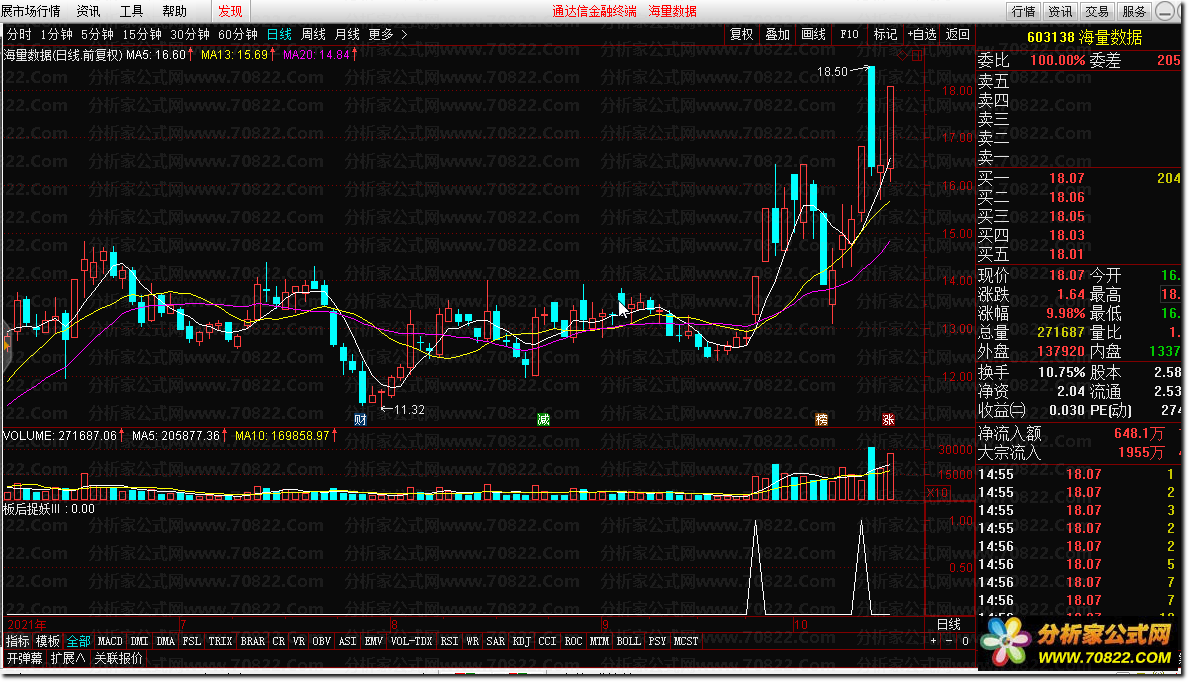Switch to 分时 intraday view

pyautogui.click(x=19, y=34)
